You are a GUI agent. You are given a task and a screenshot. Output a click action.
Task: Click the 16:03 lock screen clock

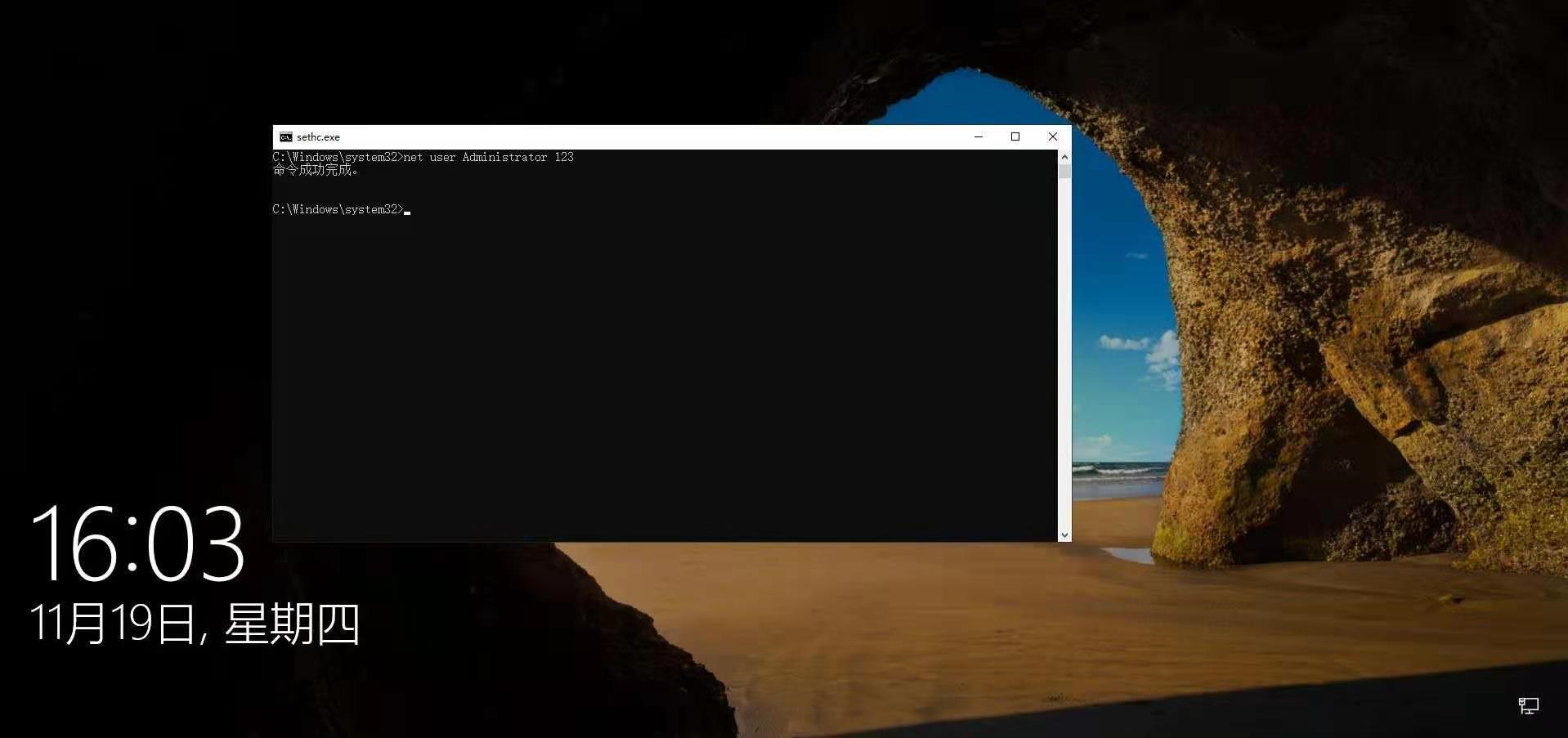click(x=137, y=543)
